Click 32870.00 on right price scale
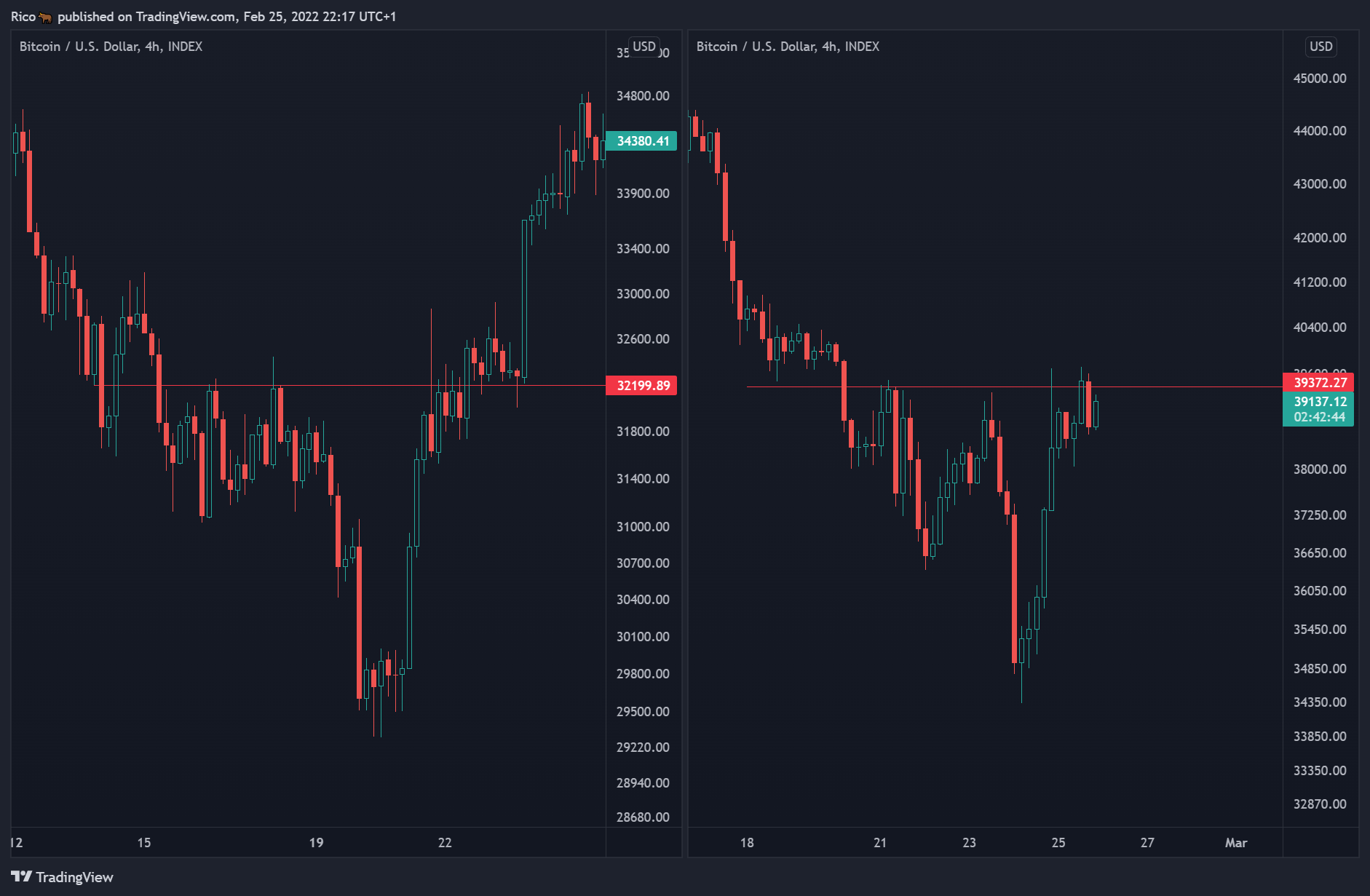The image size is (1370, 896). point(1320,804)
